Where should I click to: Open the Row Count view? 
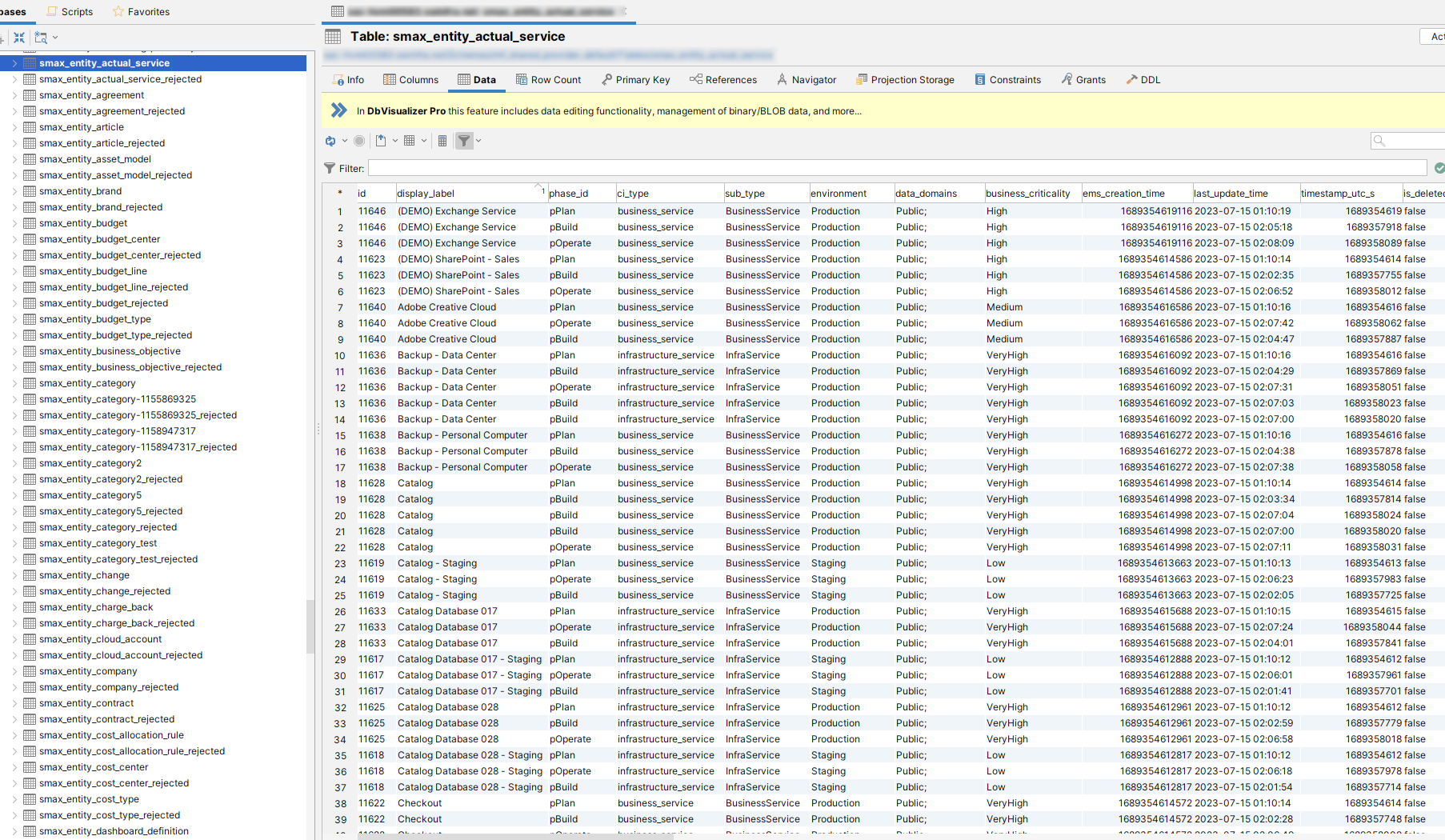[x=548, y=79]
